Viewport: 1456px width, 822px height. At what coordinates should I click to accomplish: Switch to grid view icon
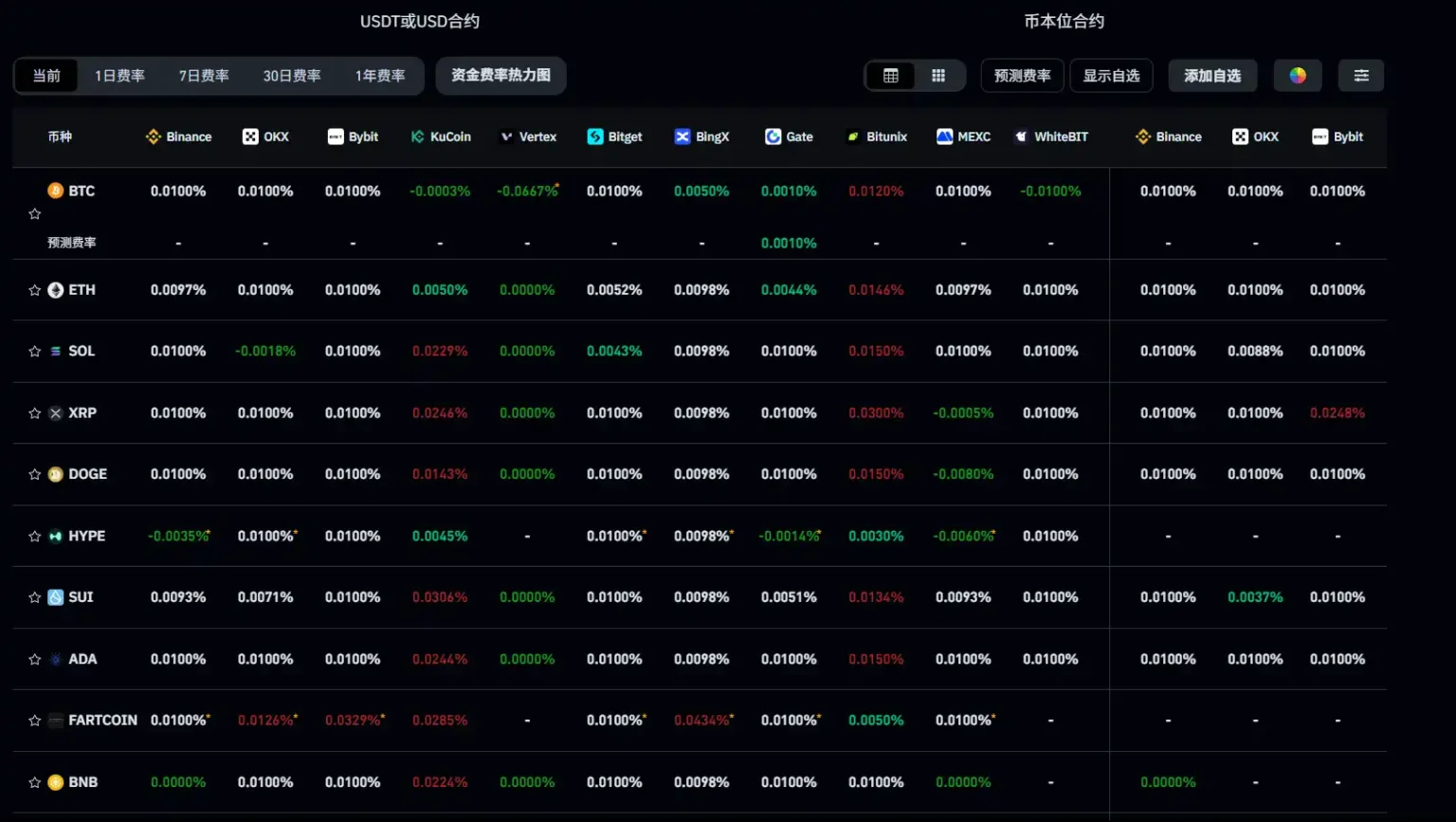[938, 76]
